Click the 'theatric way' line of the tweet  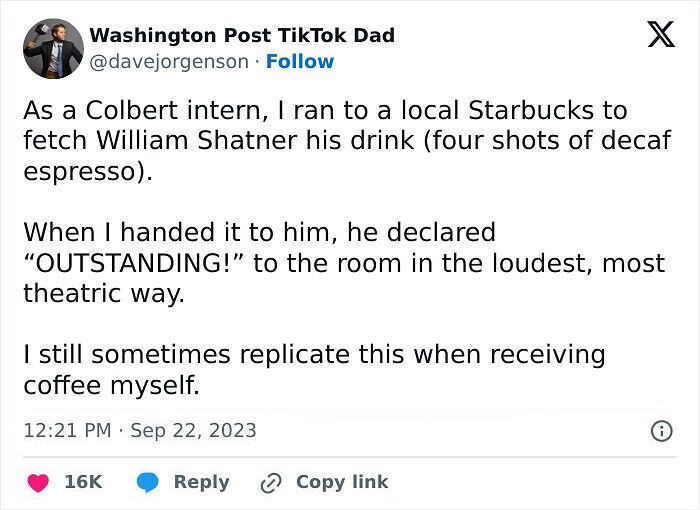(x=103, y=293)
